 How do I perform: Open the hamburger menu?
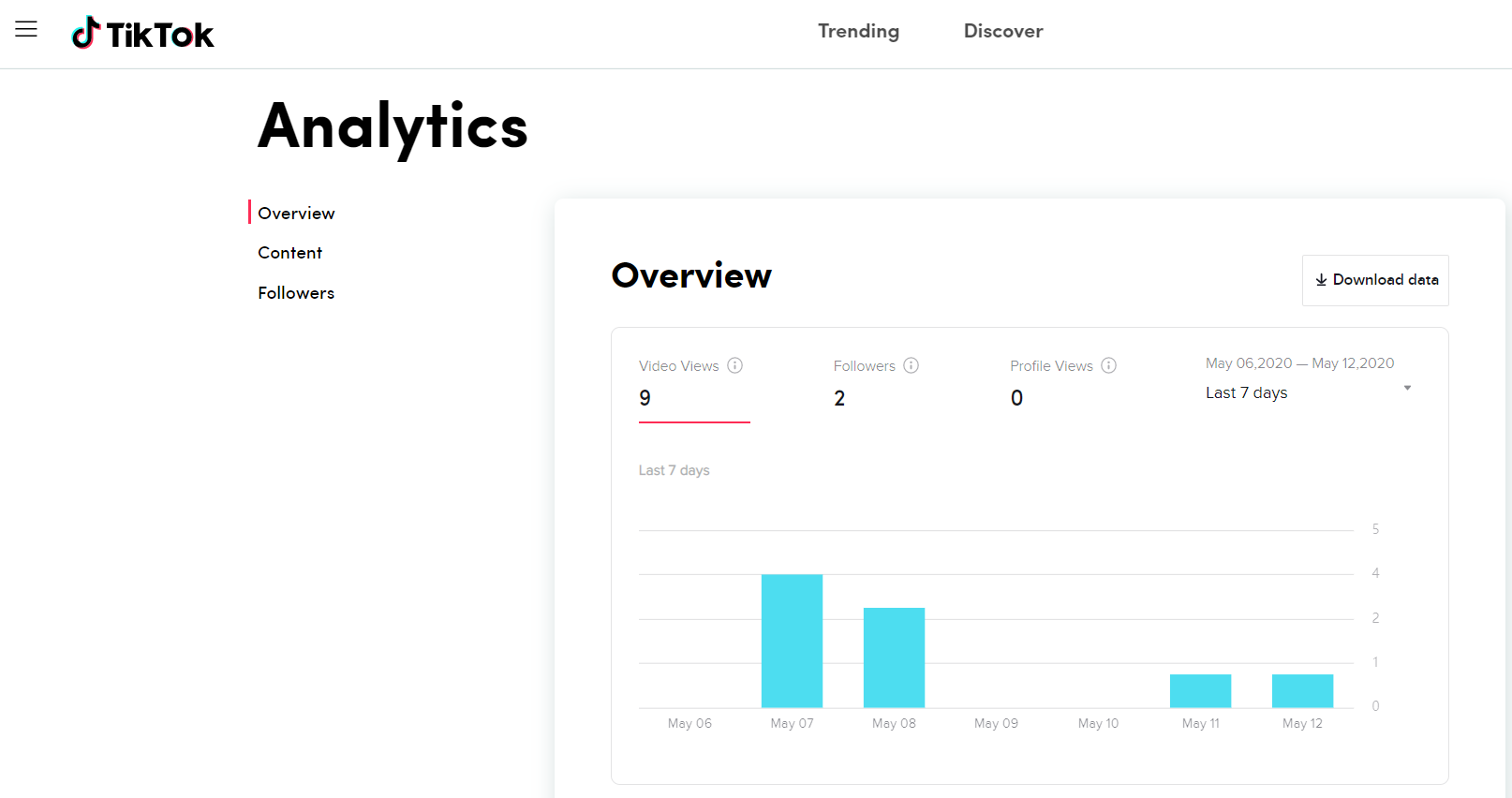point(26,29)
